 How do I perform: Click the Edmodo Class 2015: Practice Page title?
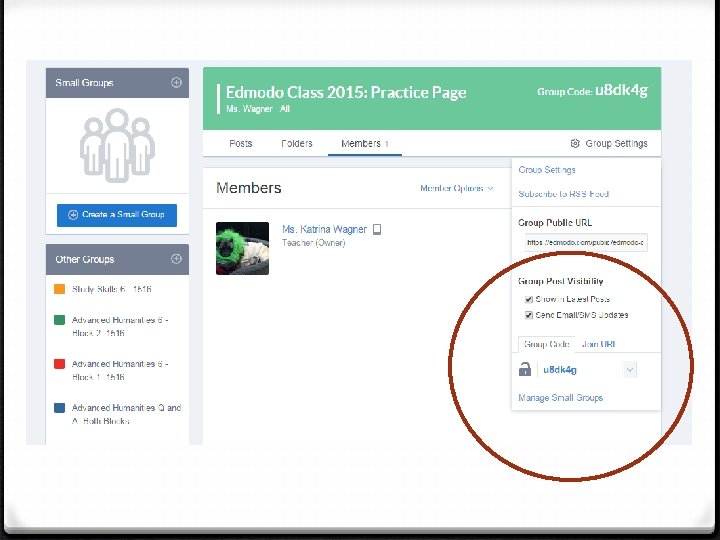(x=346, y=92)
